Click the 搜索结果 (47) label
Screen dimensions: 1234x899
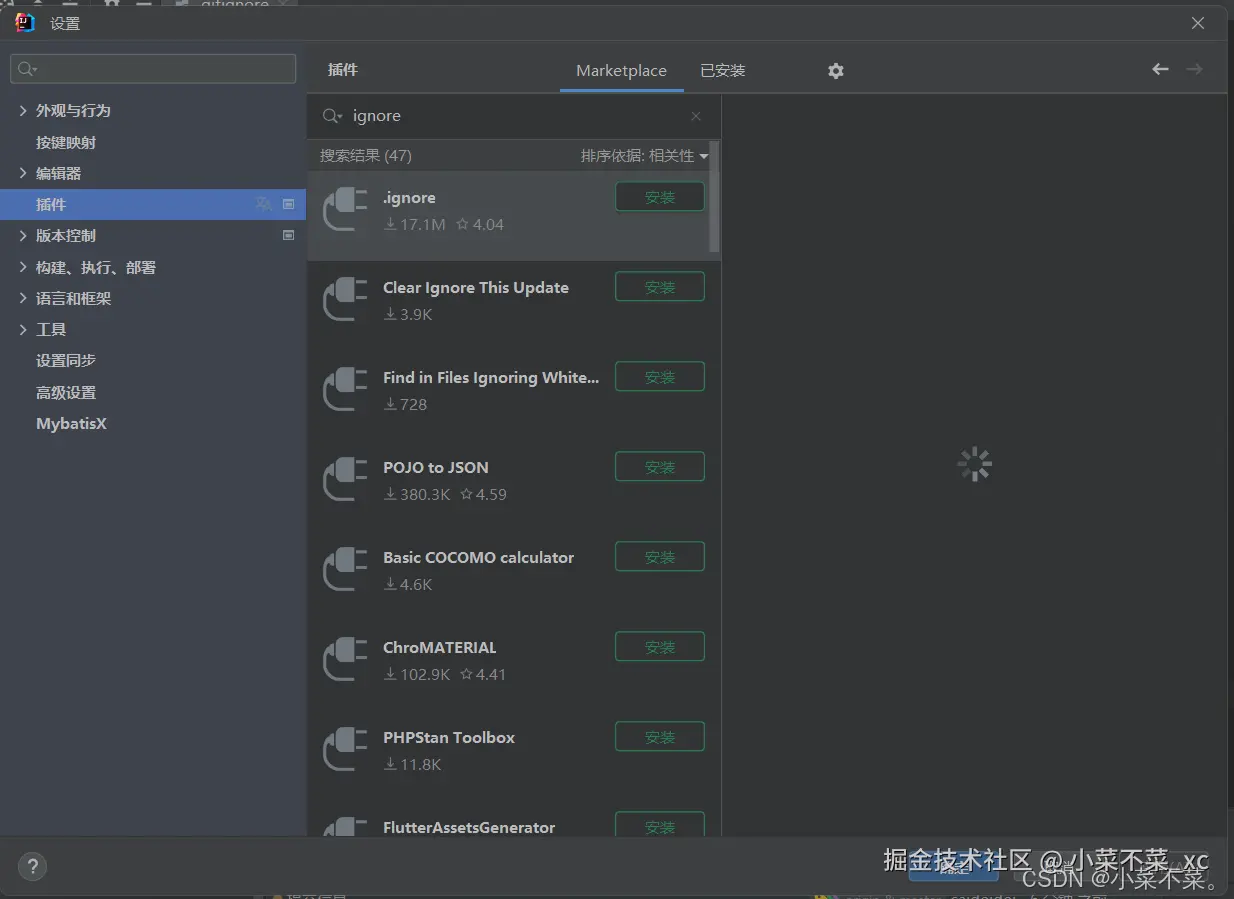[x=366, y=156]
